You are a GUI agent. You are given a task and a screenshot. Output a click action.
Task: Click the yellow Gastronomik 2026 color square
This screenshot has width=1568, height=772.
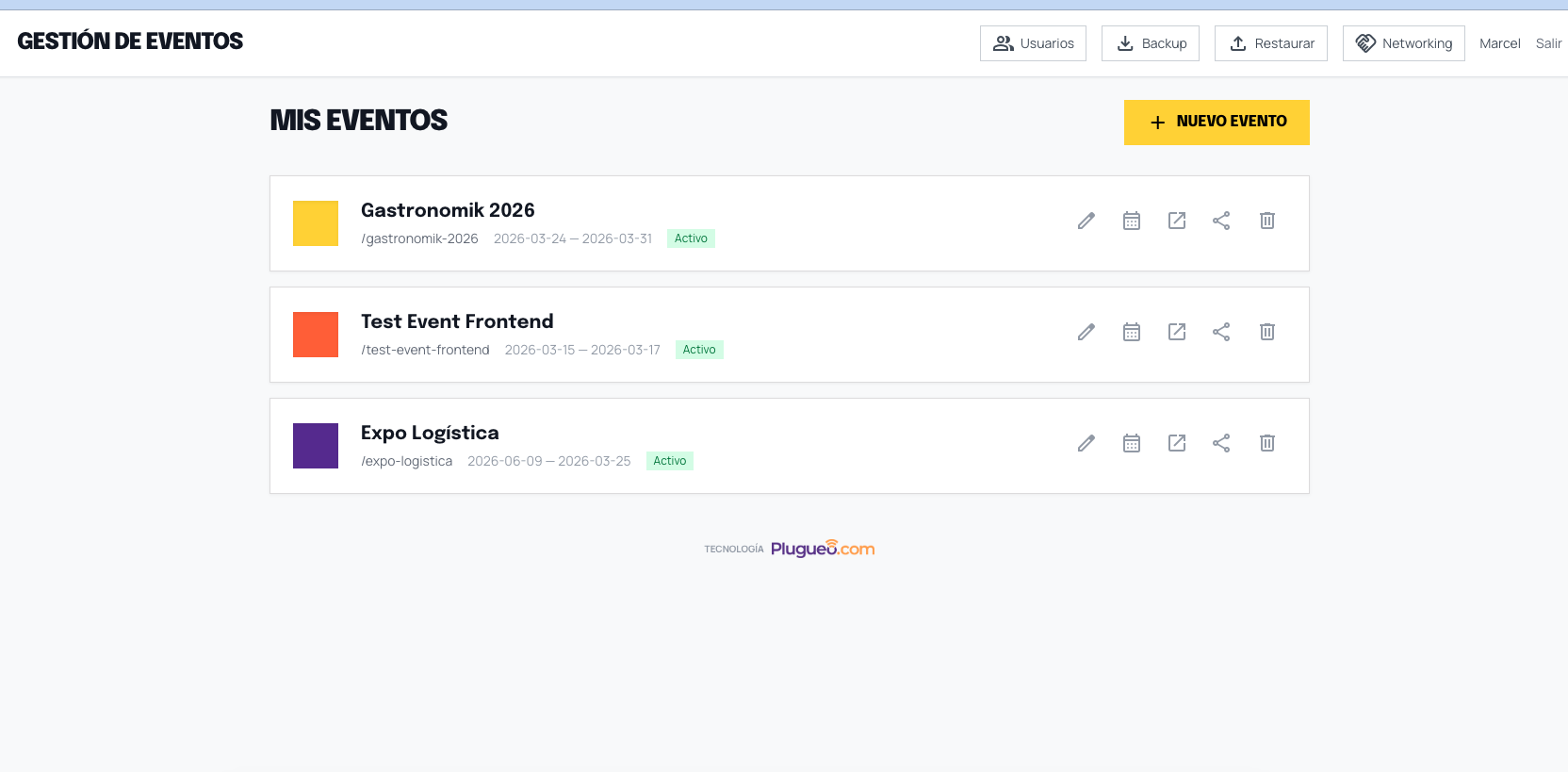click(316, 223)
